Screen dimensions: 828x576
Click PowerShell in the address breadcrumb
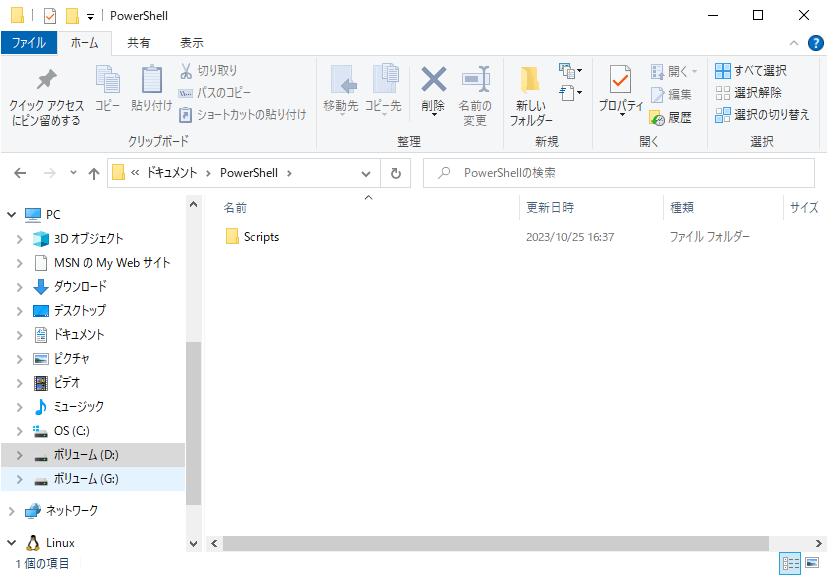tap(249, 173)
